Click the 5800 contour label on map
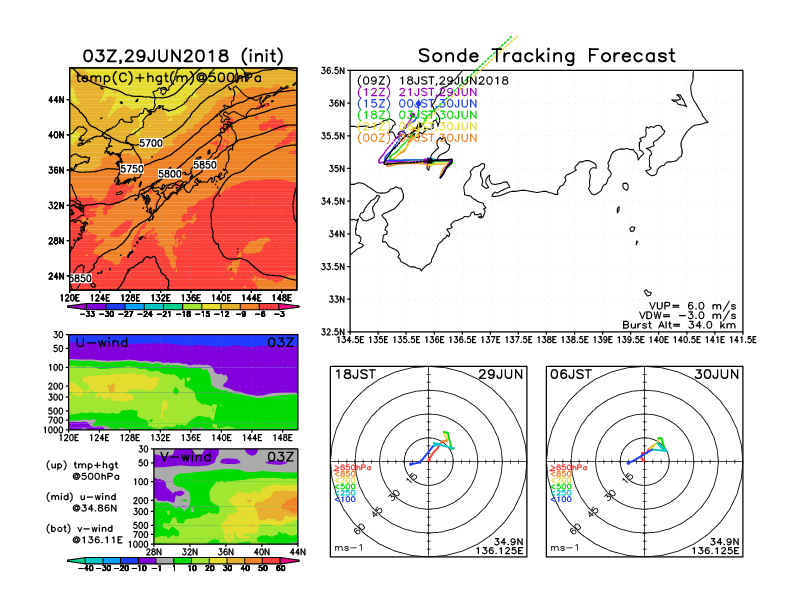The image size is (792, 612). [169, 174]
